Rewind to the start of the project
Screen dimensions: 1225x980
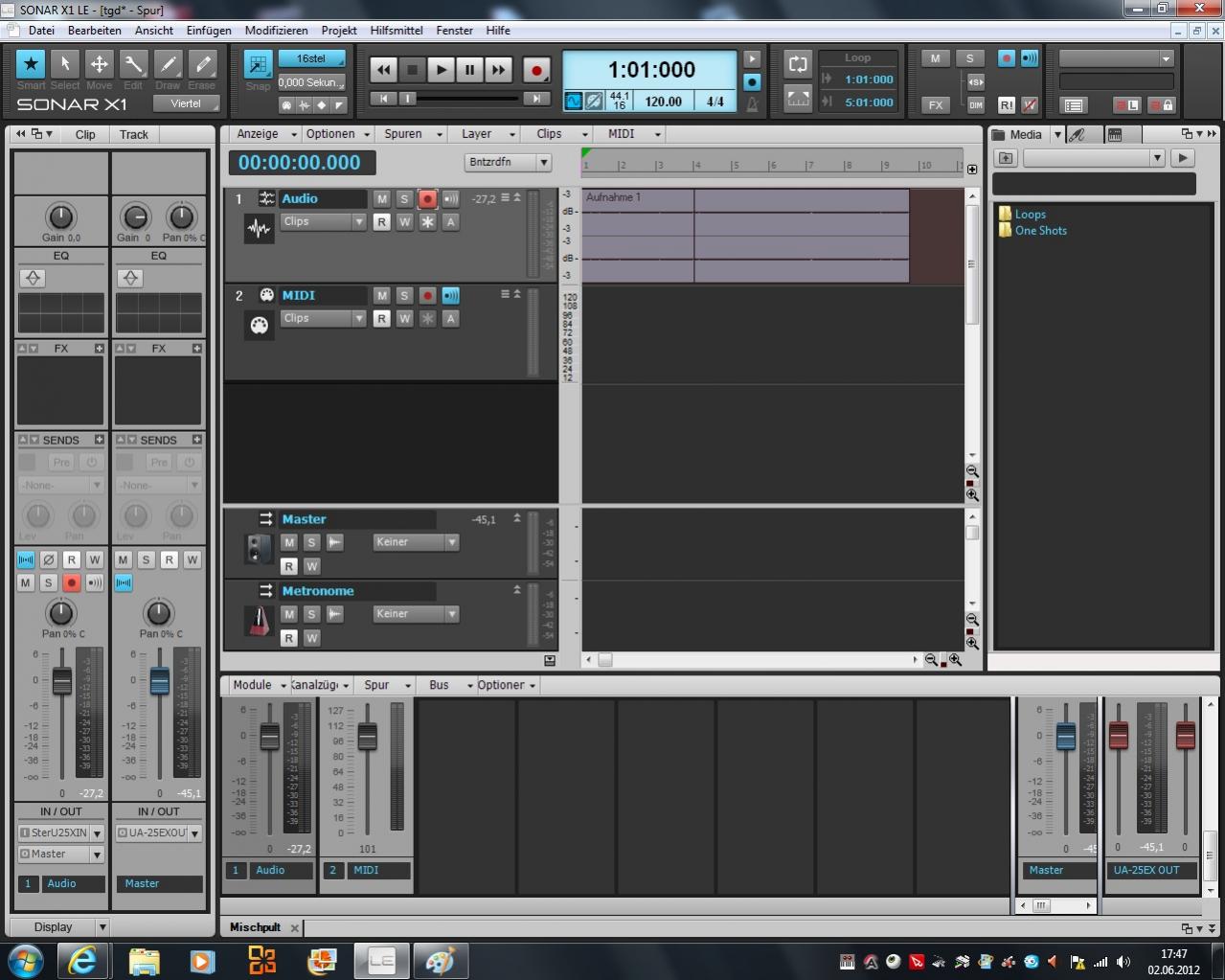click(x=383, y=70)
